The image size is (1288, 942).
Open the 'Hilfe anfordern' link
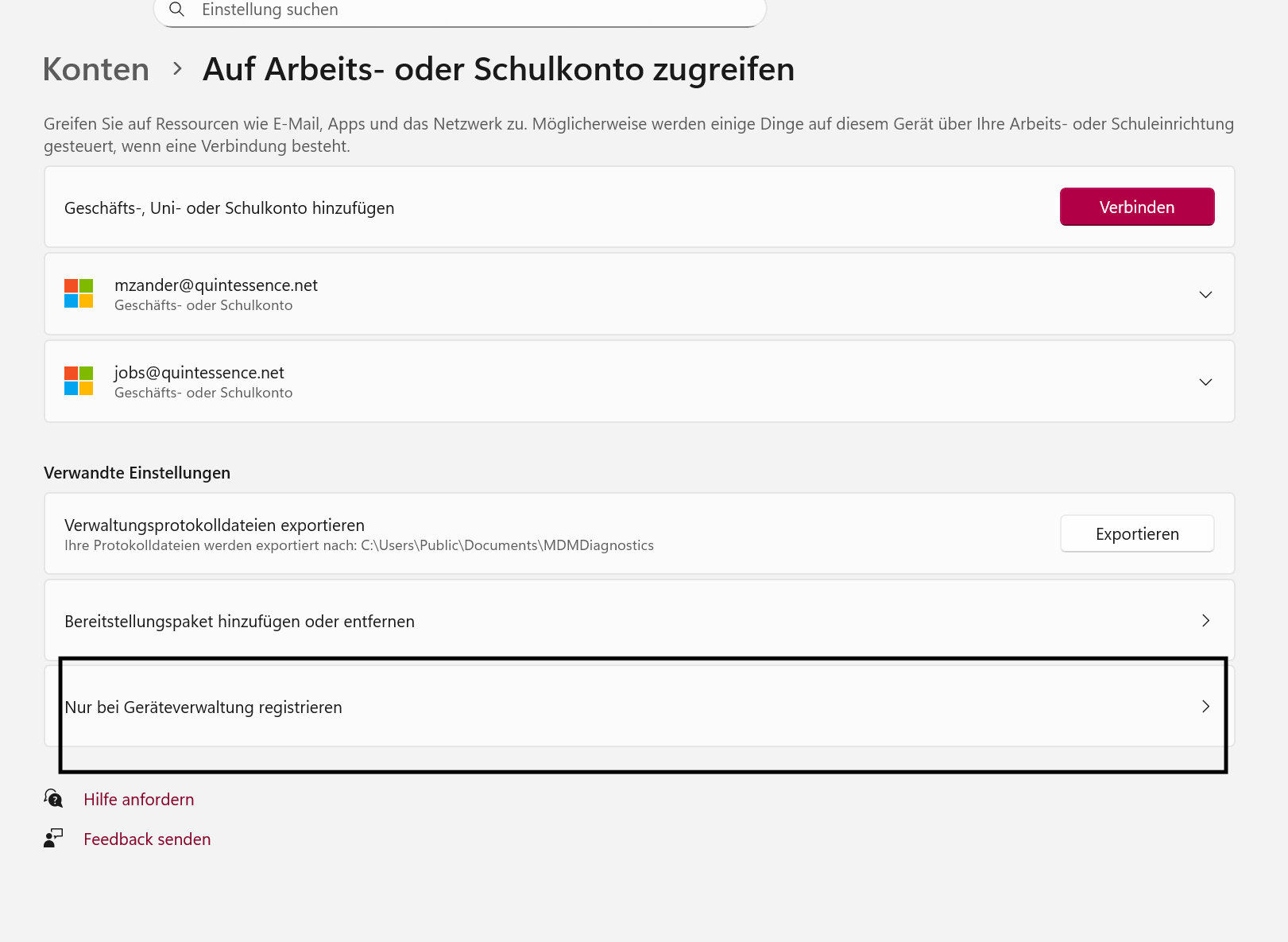coord(139,800)
